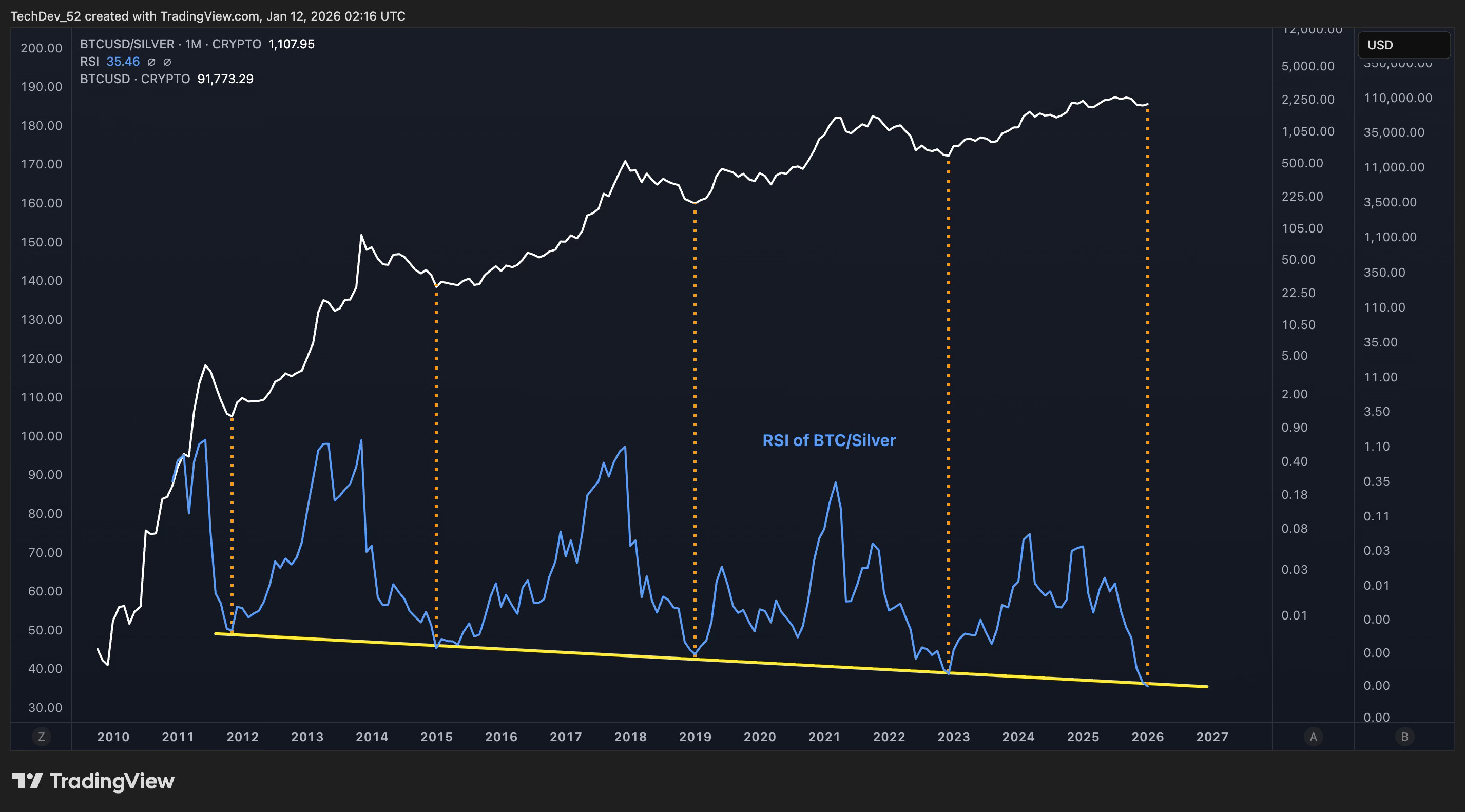Viewport: 1465px width, 812px height.
Task: Click the 110,000.00 label on right scale
Action: [1397, 98]
